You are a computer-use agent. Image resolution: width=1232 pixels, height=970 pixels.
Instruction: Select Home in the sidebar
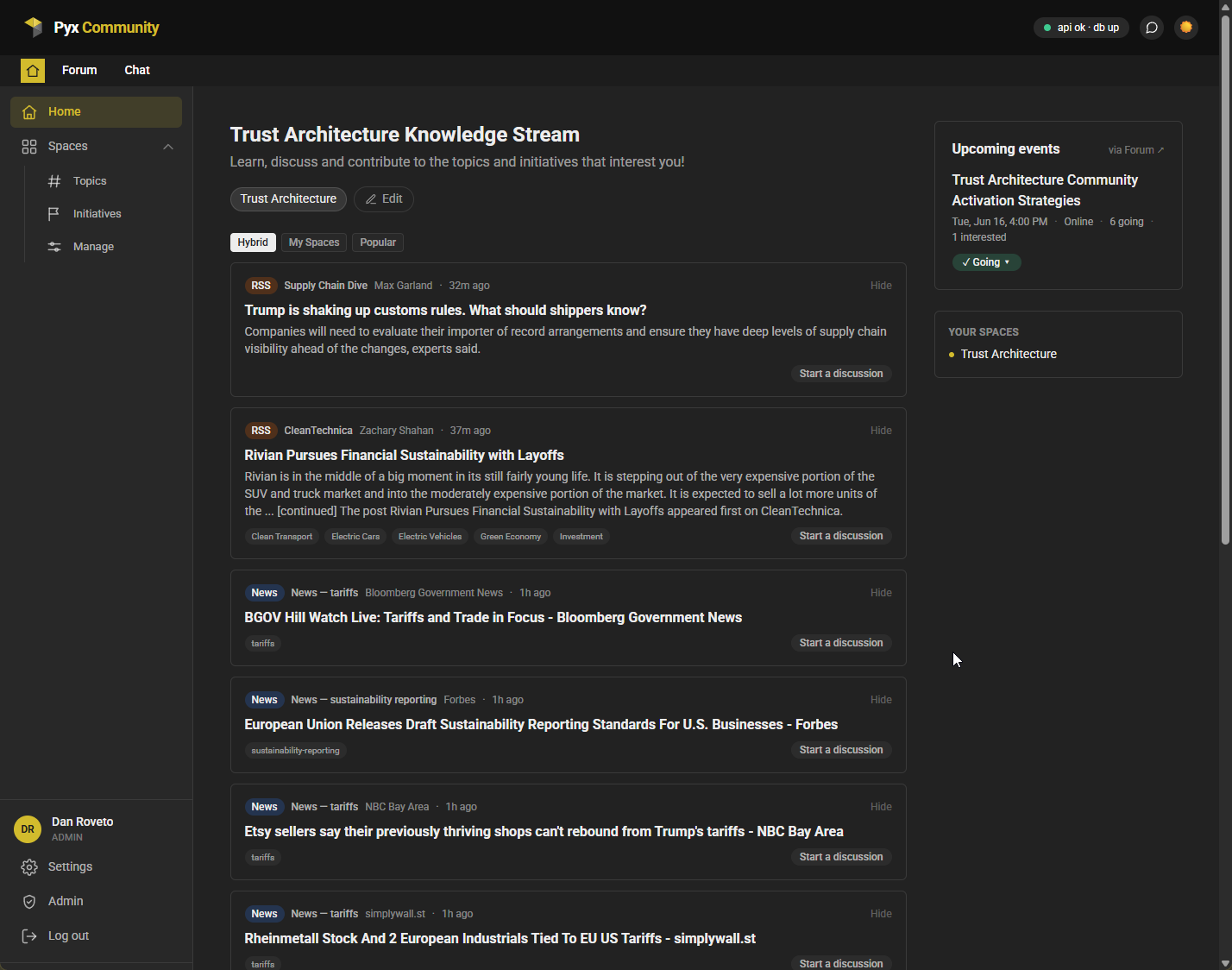click(x=96, y=112)
